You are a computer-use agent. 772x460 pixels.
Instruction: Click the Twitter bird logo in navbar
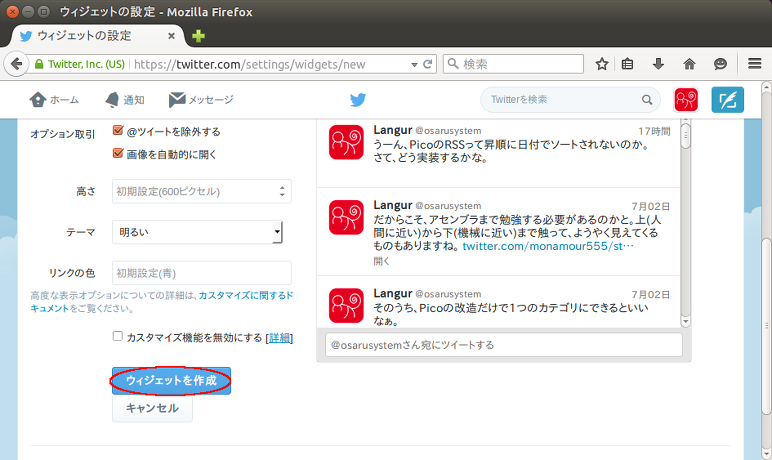coord(358,99)
